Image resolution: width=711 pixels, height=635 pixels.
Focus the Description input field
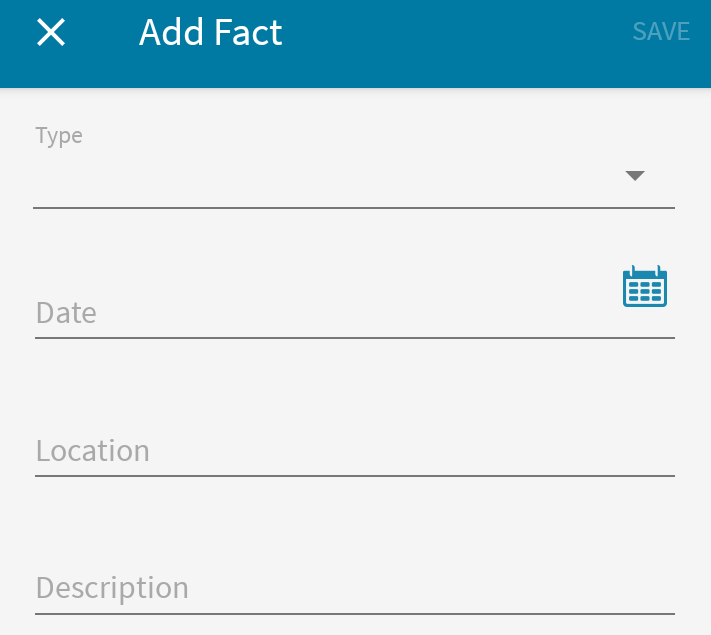[x=355, y=588]
